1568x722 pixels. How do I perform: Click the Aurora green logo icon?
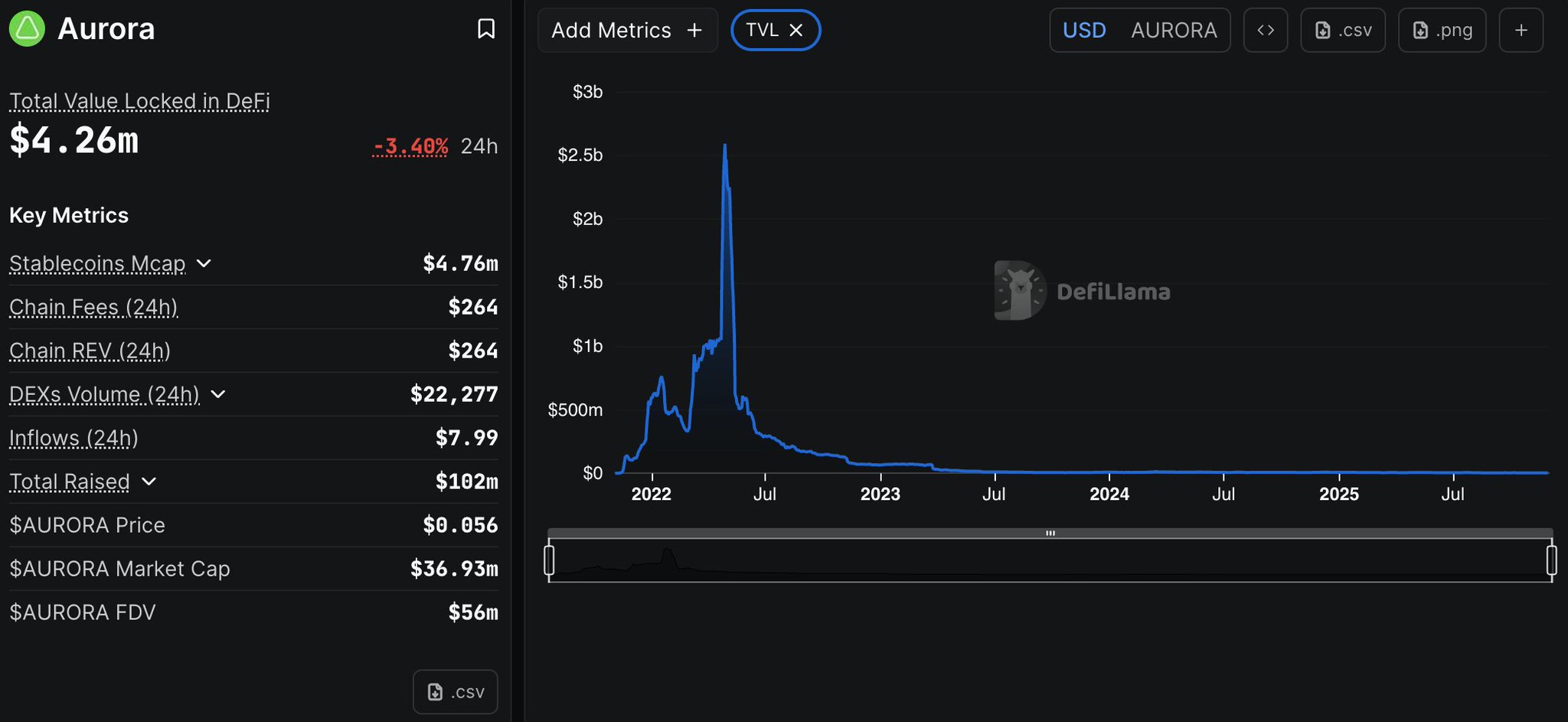(x=27, y=29)
